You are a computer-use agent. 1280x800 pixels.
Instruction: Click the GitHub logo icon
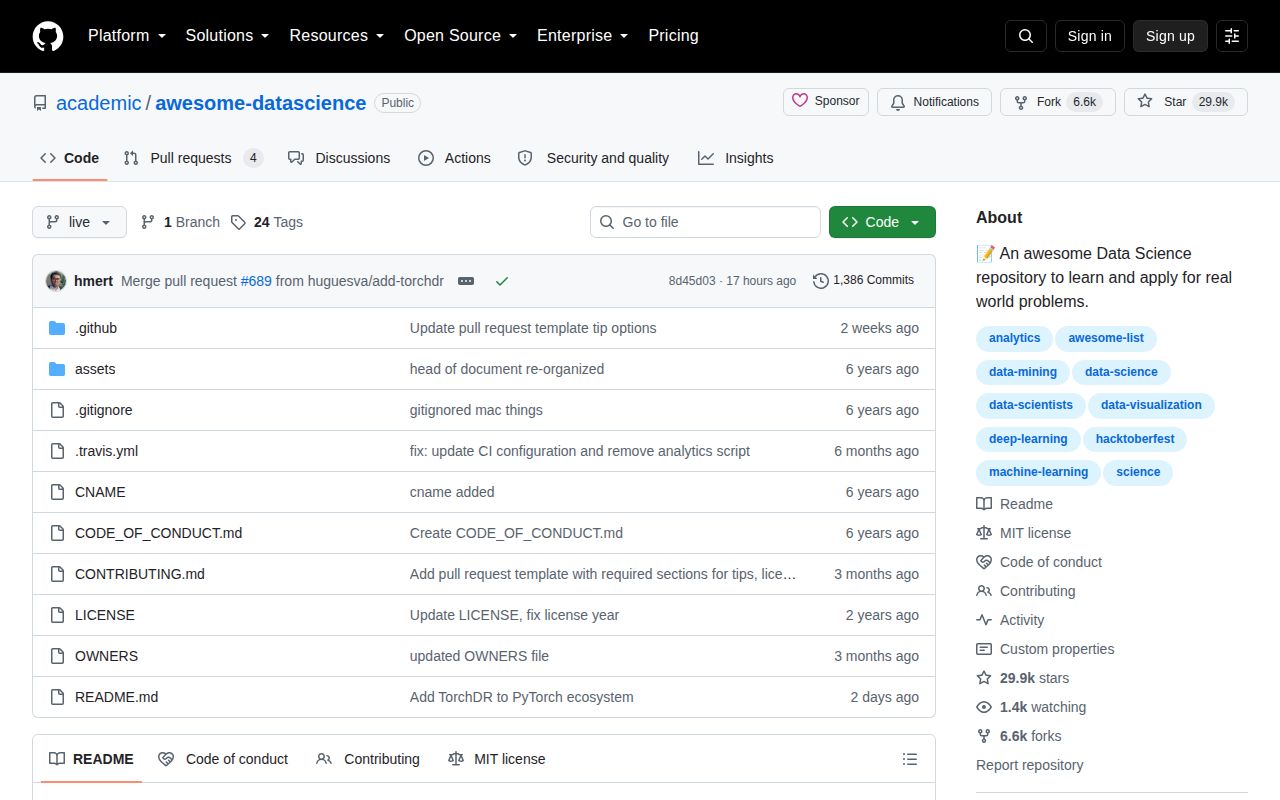coord(48,36)
